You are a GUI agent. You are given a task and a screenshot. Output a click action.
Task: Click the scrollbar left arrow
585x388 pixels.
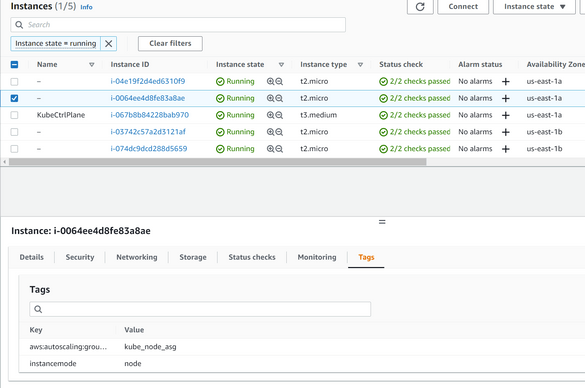[4, 162]
